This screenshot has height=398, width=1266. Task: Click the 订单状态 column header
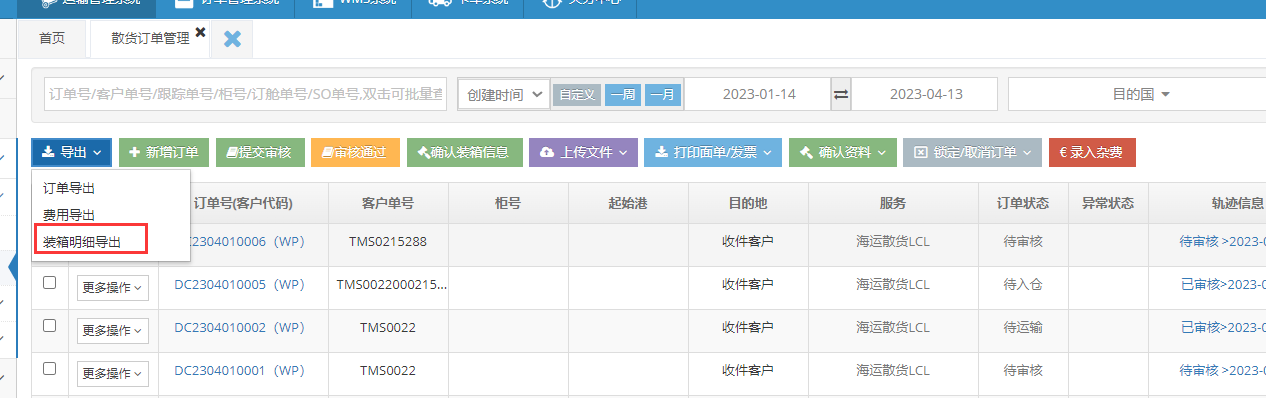[1023, 203]
